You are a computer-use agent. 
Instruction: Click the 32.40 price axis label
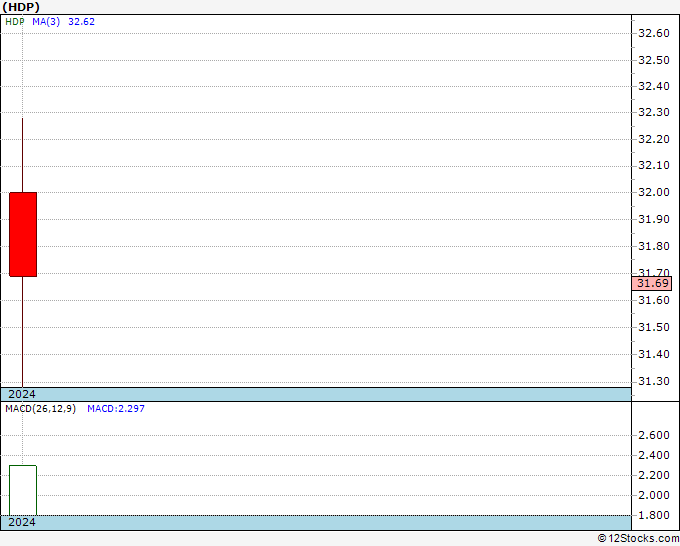click(x=654, y=86)
